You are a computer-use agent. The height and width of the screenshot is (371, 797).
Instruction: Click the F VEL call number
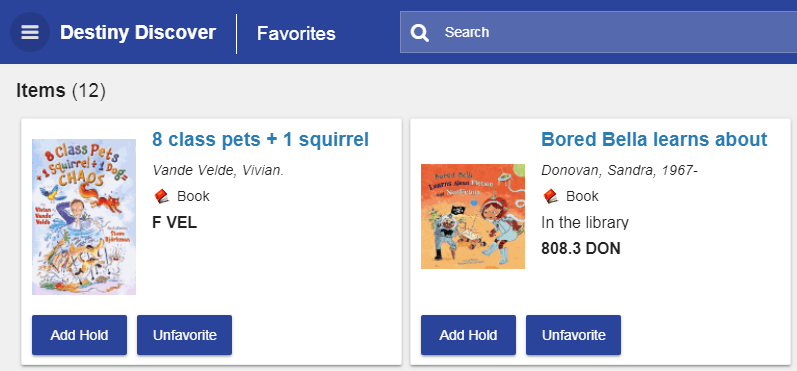(174, 223)
